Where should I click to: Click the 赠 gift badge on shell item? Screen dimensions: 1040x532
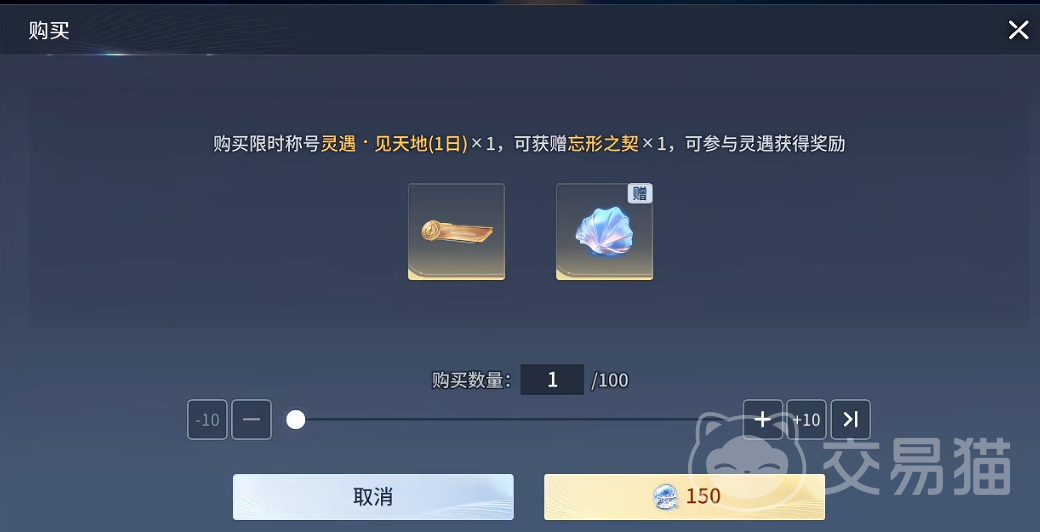click(640, 194)
